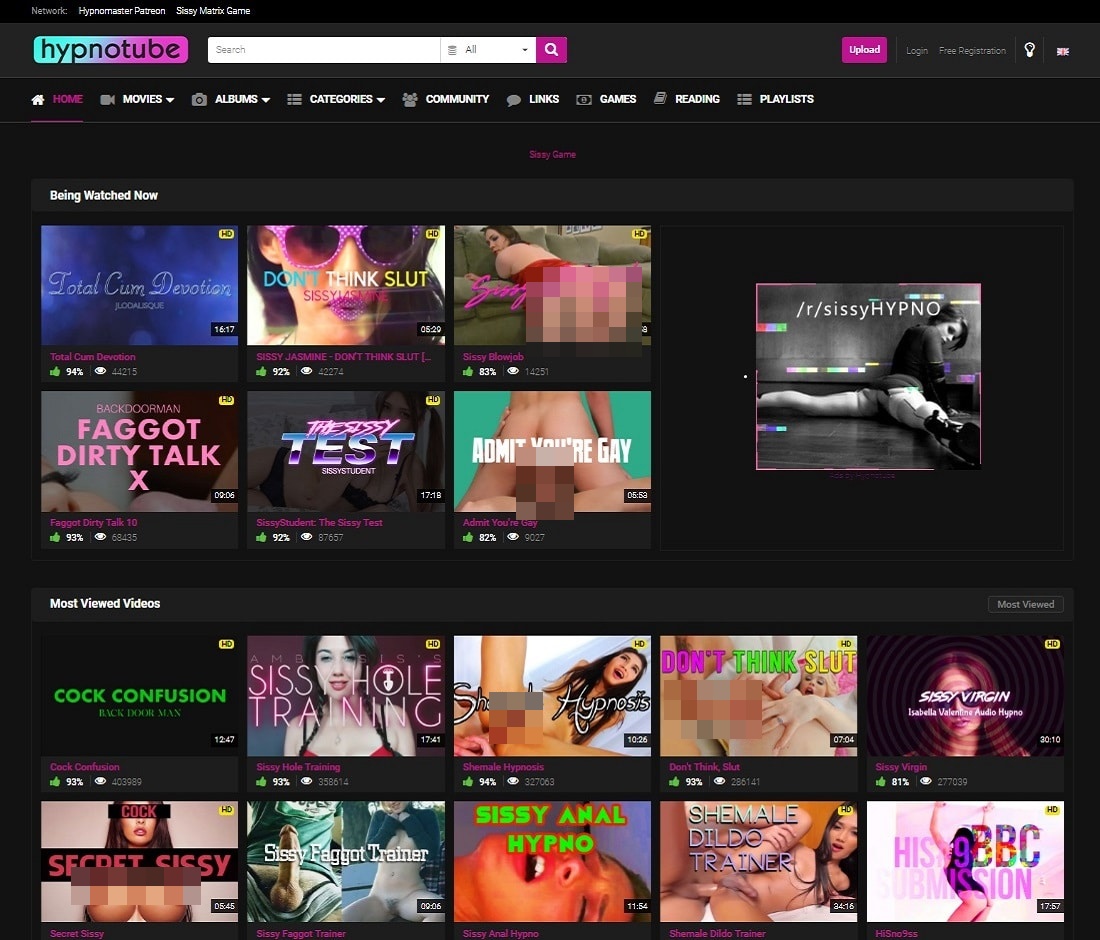1100x940 pixels.
Task: Click the Playlists list icon
Action: click(x=744, y=100)
